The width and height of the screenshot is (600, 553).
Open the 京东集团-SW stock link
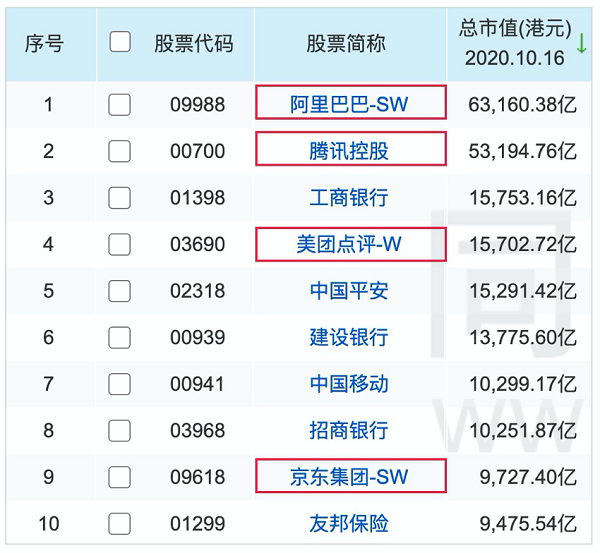[x=349, y=477]
